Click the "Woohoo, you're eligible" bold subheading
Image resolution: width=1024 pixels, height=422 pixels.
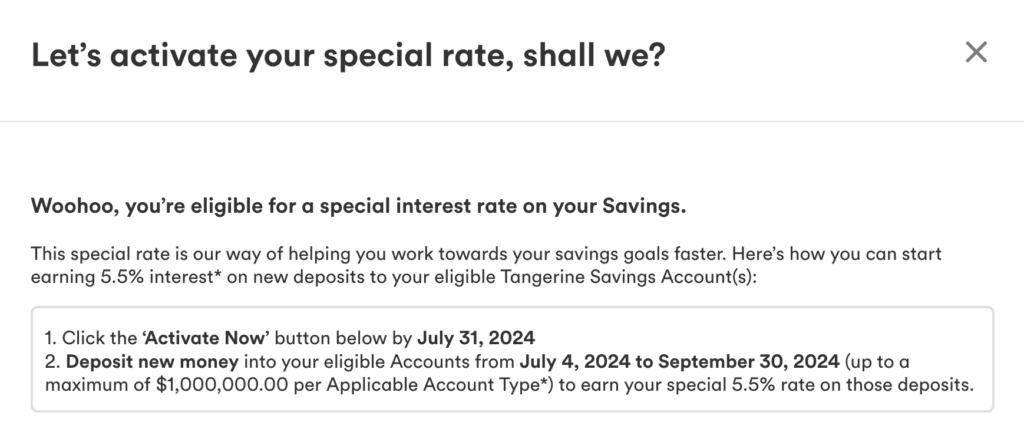358,207
